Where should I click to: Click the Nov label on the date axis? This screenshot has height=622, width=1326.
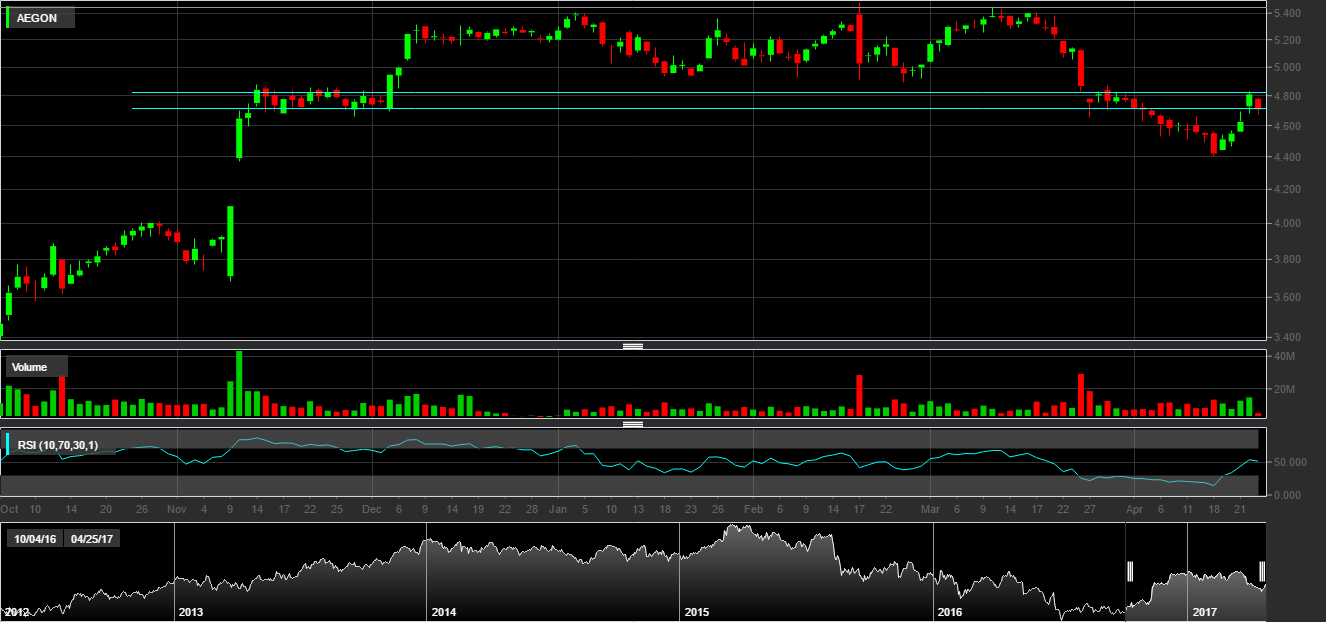pyautogui.click(x=177, y=509)
